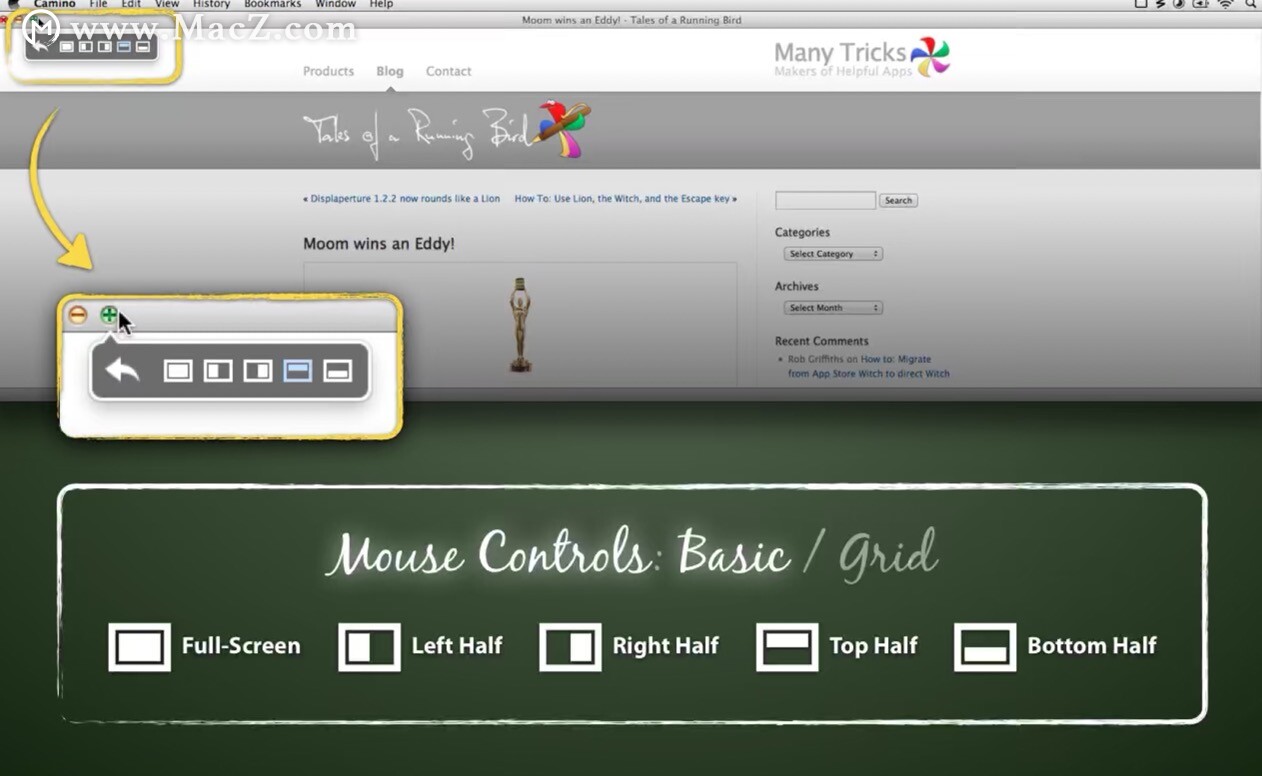The image size is (1262, 776).
Task: Click the 'Recent Comments' sidebar heading
Action: click(x=821, y=341)
